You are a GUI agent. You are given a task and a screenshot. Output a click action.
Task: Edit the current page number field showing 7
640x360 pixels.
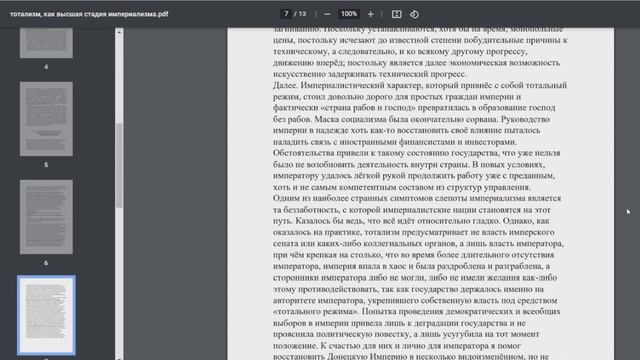tap(286, 14)
